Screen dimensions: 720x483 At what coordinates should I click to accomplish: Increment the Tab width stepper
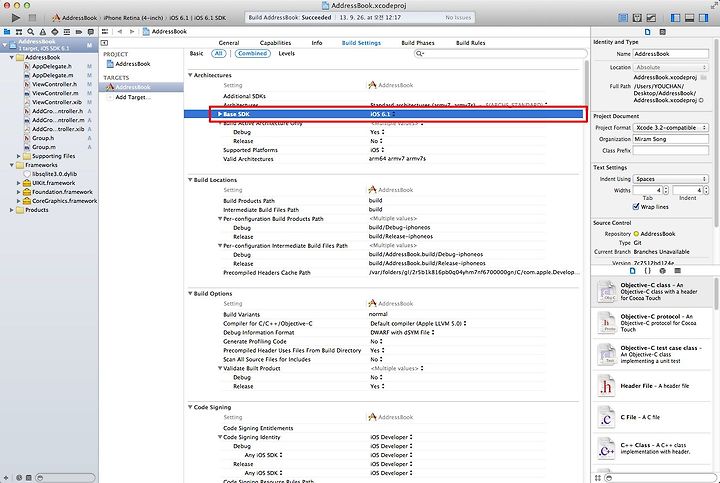tap(665, 188)
